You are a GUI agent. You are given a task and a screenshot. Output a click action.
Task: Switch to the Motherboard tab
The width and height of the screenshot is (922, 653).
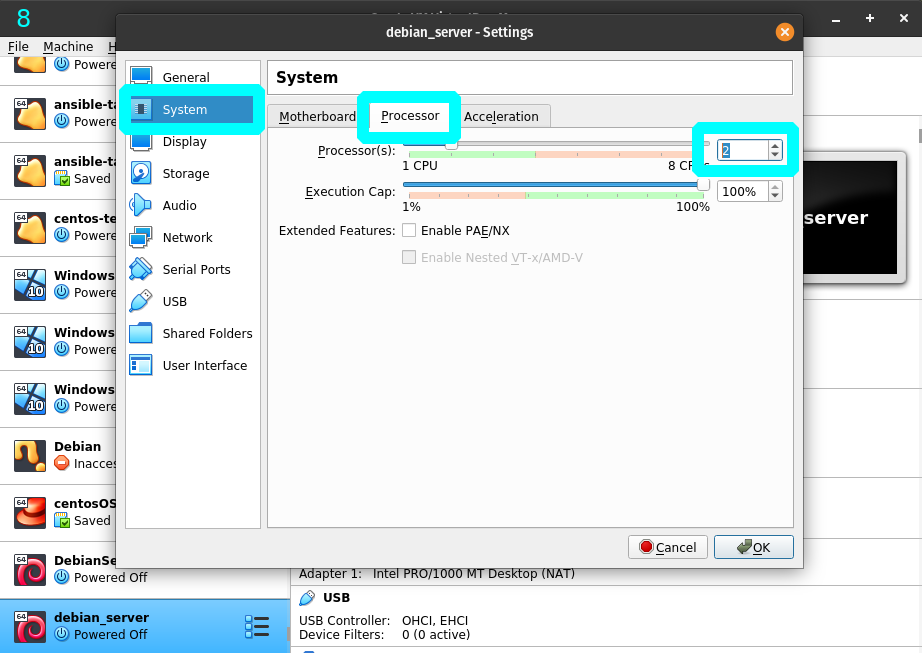pos(317,116)
